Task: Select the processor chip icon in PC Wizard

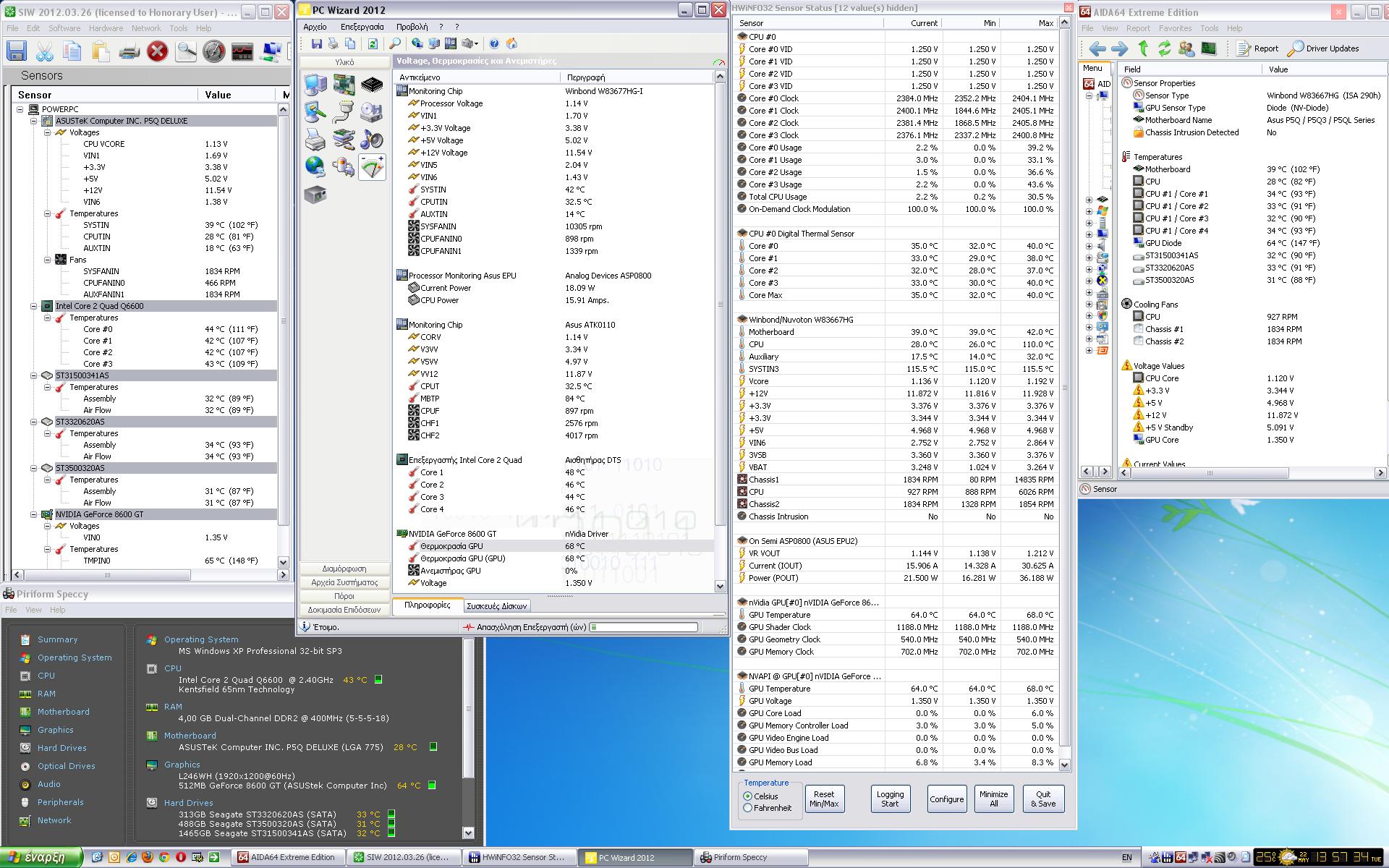Action: 372,85
